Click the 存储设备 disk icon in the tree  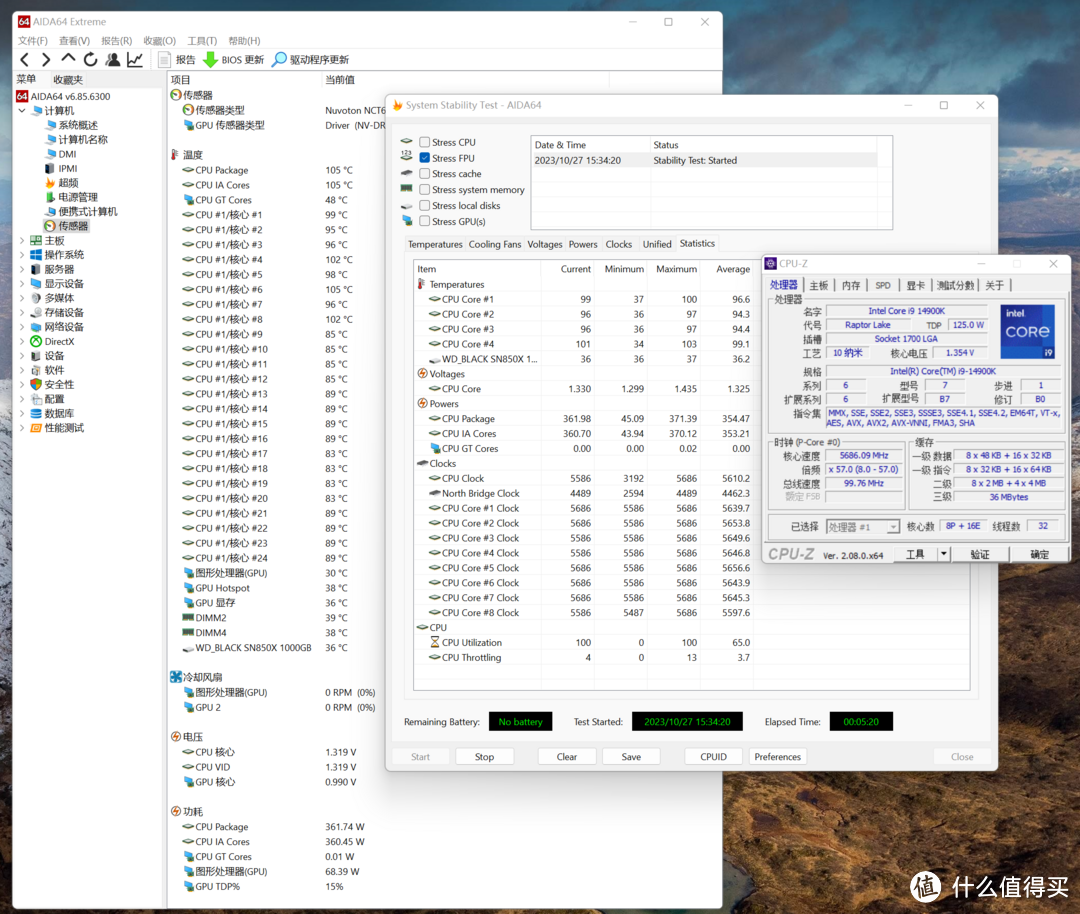36,313
